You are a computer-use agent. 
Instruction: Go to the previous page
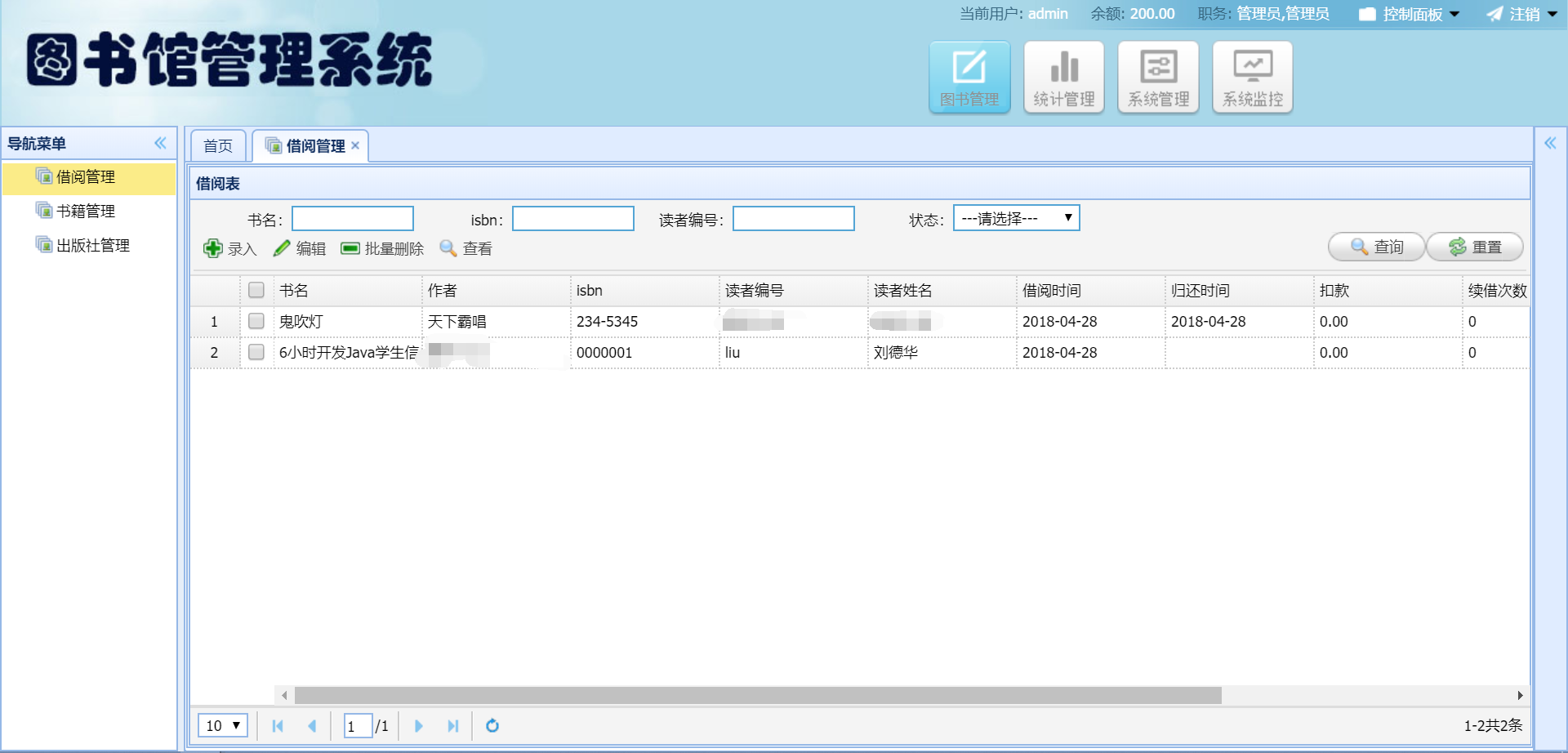312,726
